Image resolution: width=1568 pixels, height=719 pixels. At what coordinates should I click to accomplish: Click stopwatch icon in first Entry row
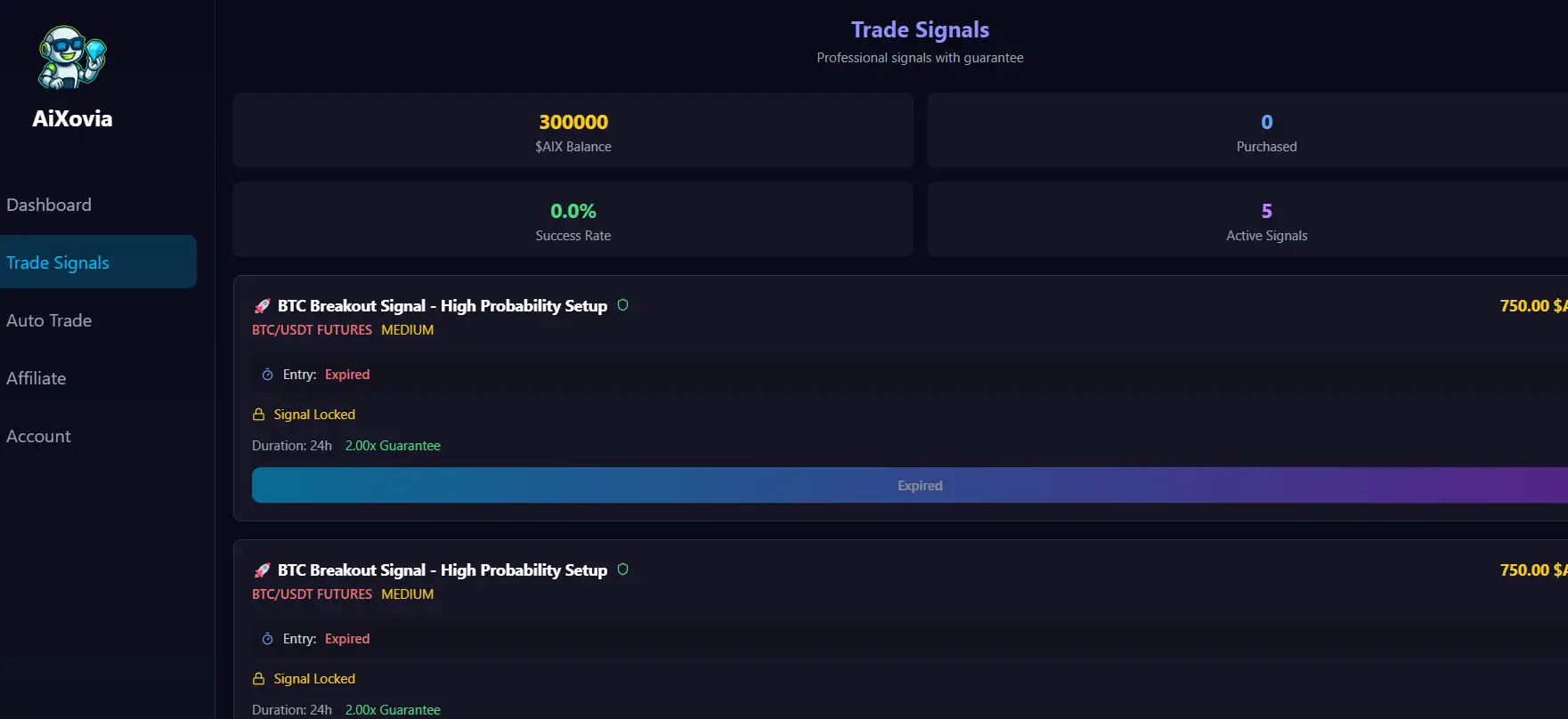(x=267, y=375)
